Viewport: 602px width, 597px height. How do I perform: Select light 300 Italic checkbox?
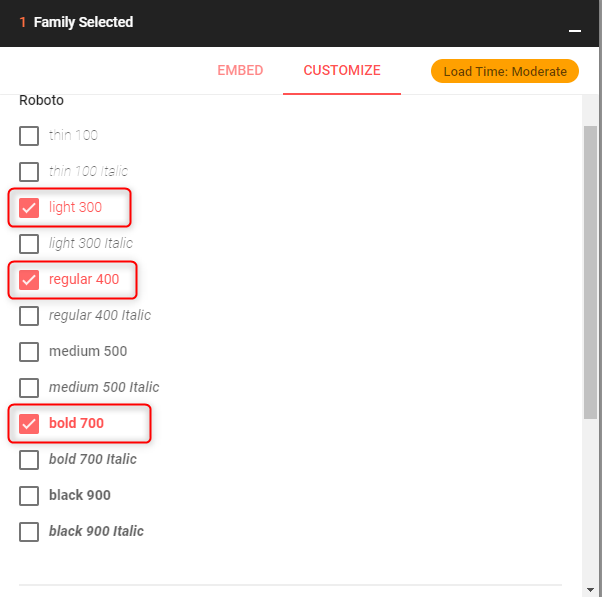(x=29, y=244)
